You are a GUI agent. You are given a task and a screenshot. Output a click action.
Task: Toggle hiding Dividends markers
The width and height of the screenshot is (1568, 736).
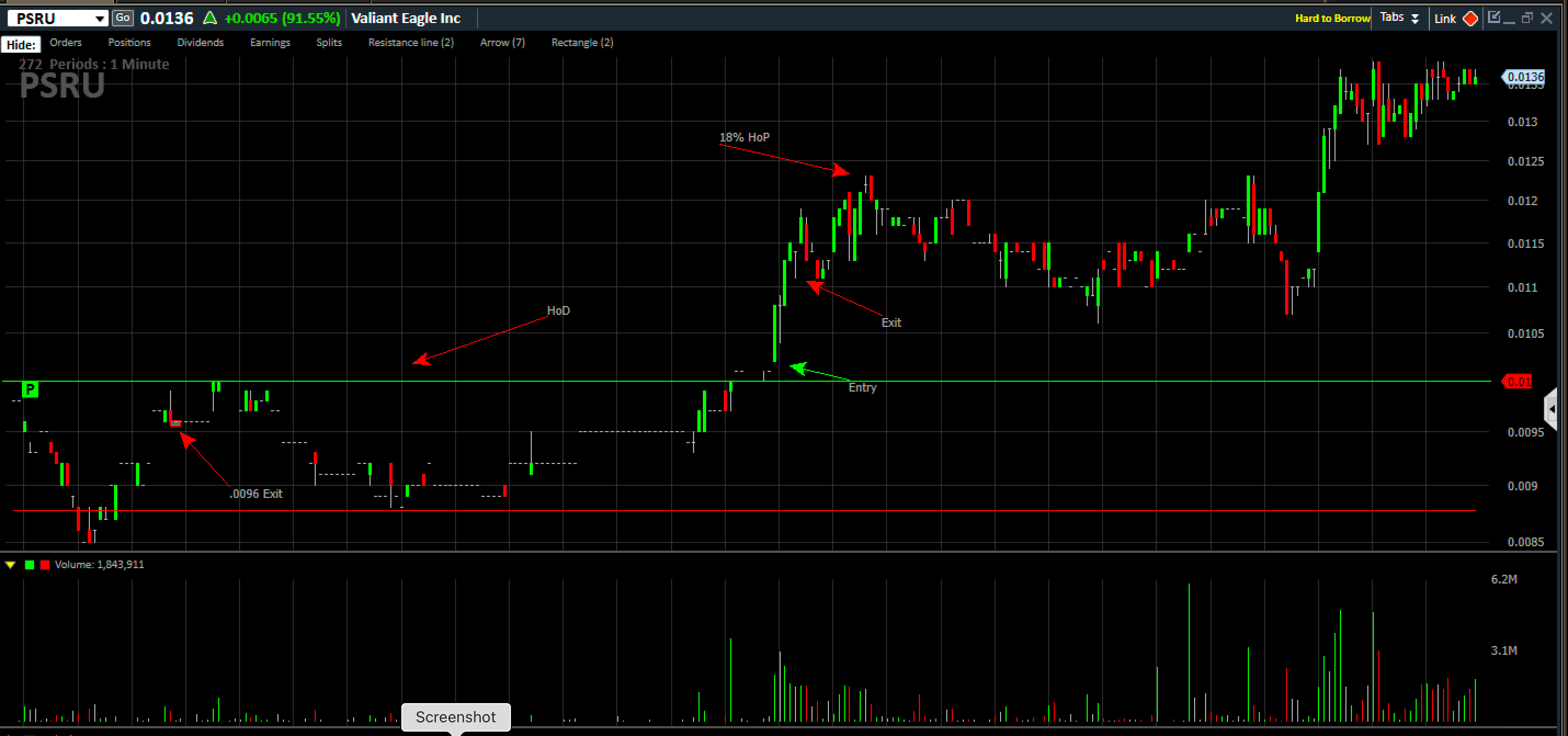(200, 43)
